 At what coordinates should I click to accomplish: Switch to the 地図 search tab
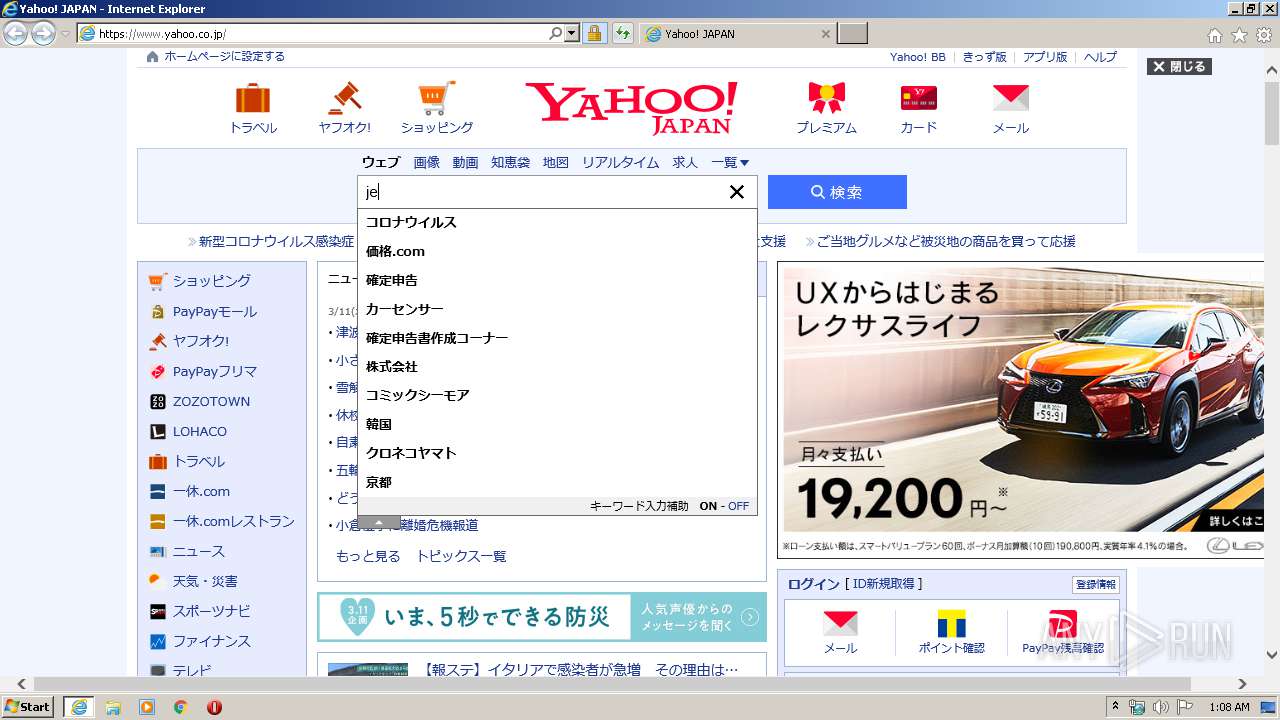tap(556, 162)
